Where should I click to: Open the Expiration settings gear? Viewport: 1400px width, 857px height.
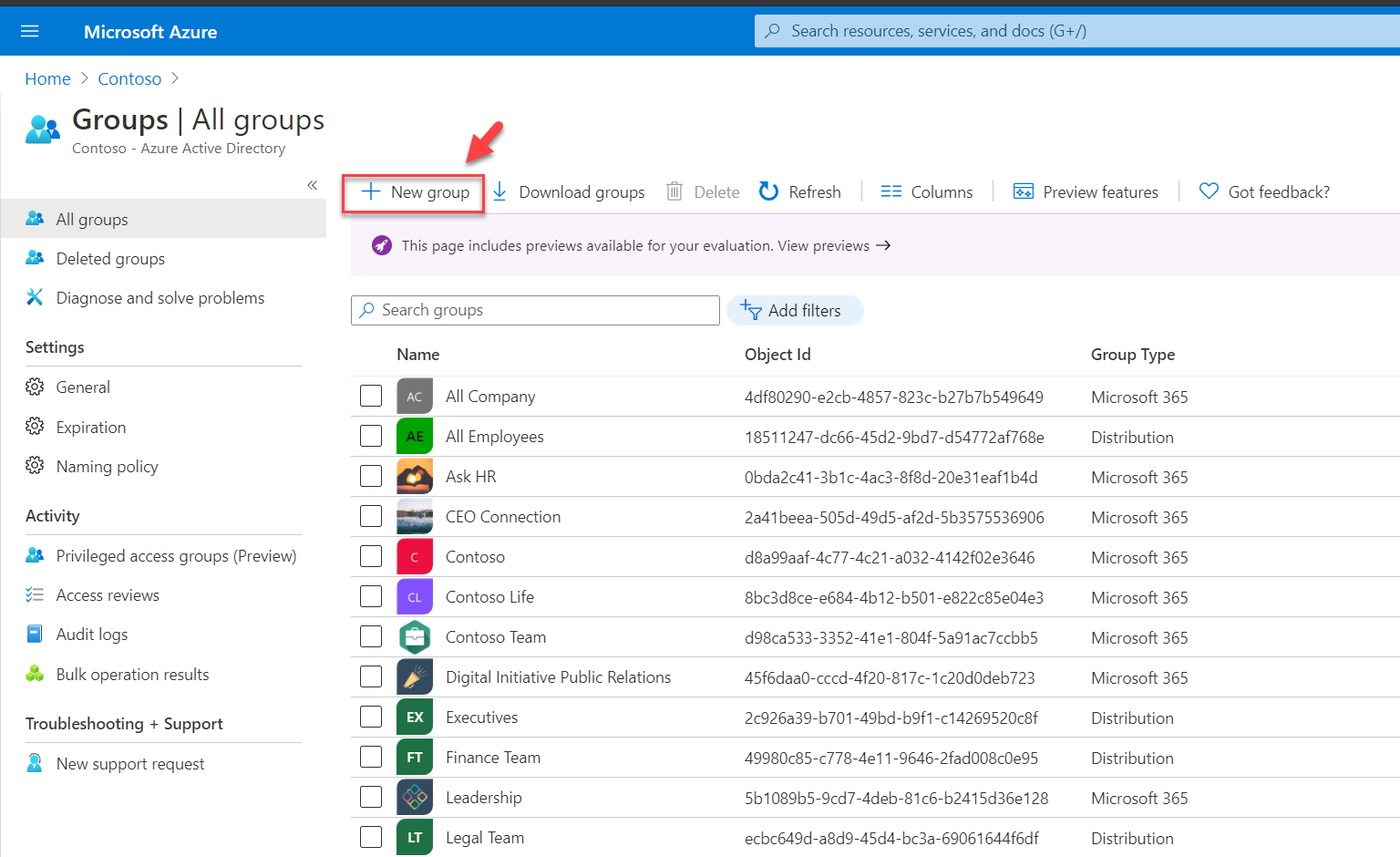click(x=35, y=427)
